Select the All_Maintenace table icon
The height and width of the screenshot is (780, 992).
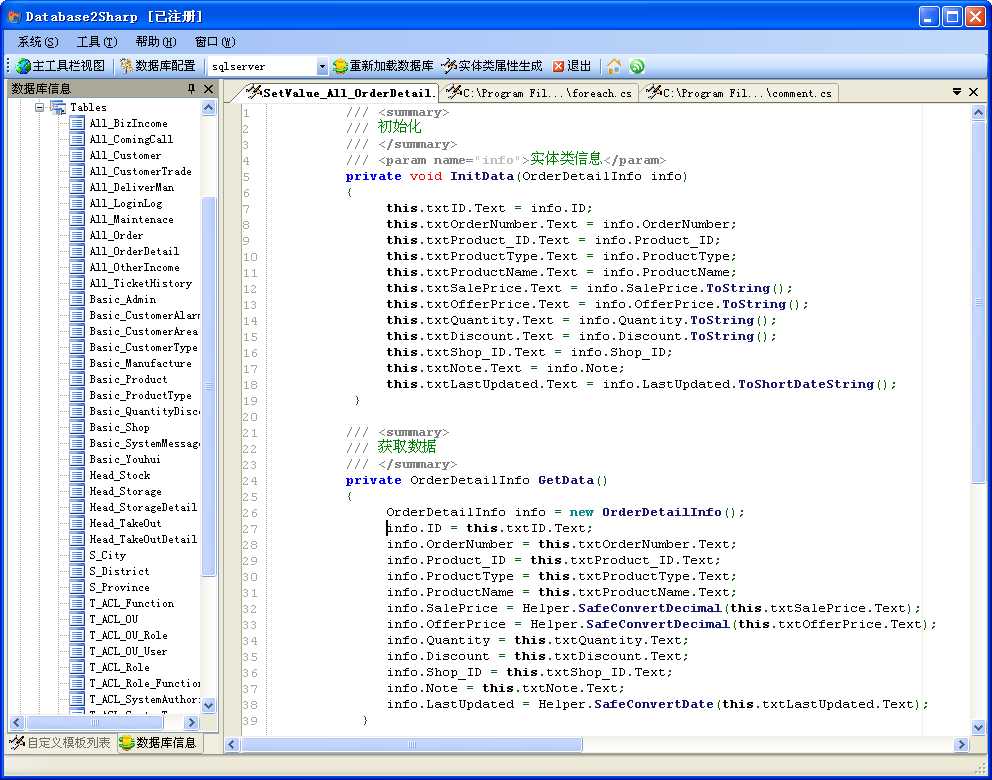pos(77,219)
